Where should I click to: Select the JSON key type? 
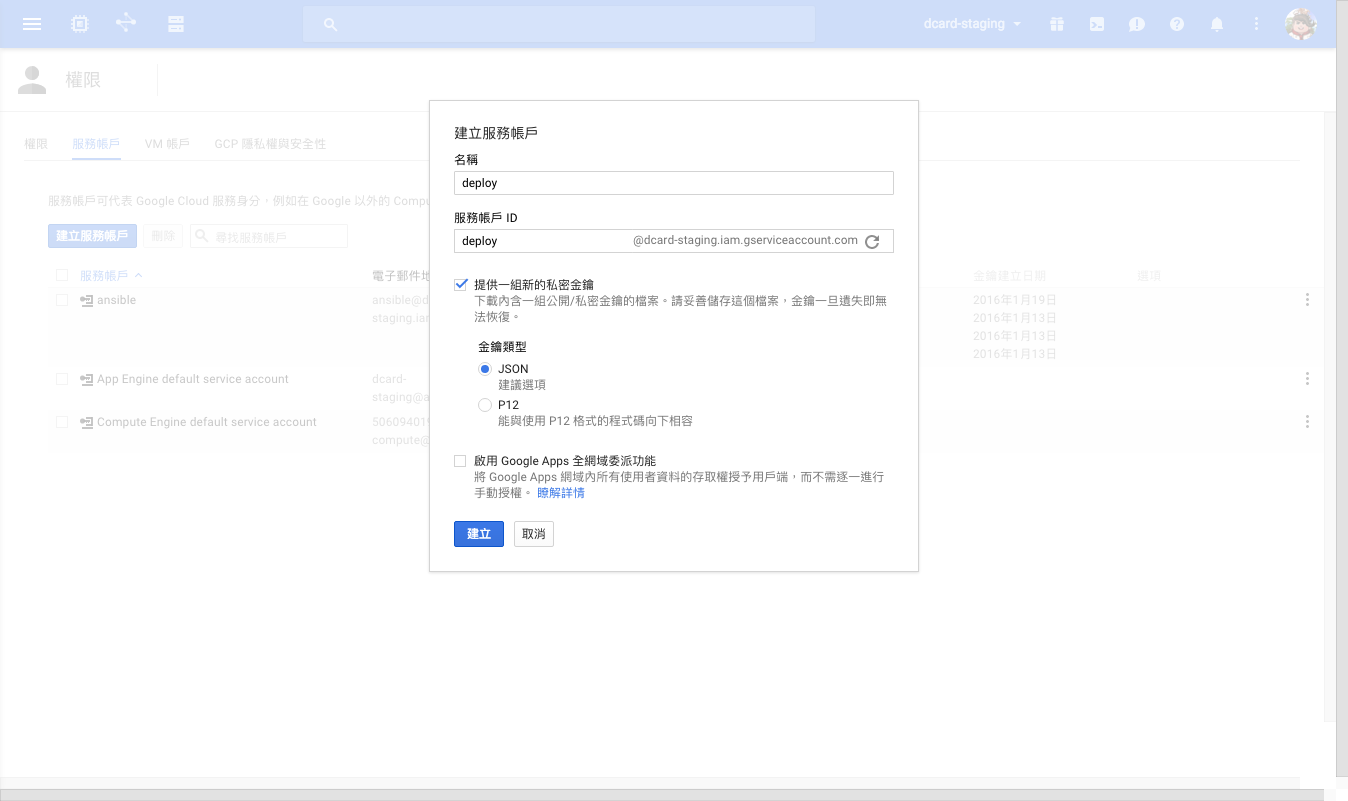[485, 369]
